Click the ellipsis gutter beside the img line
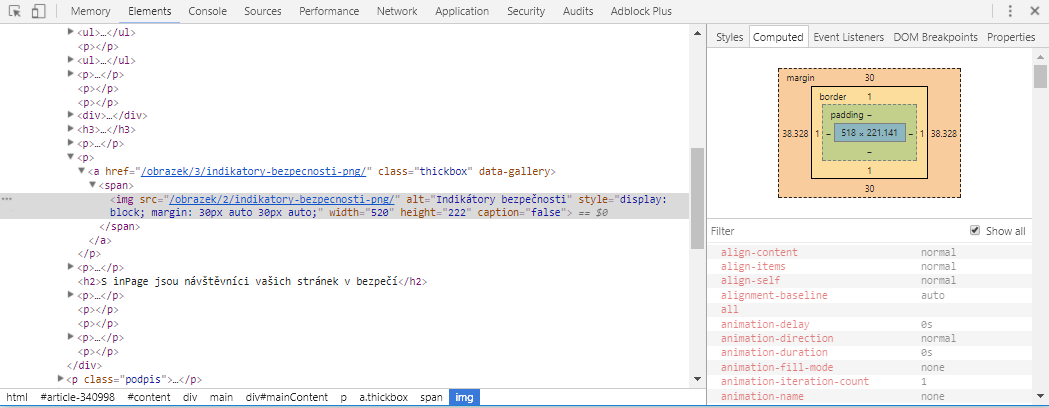Screen dimensions: 1049x408 (8, 199)
